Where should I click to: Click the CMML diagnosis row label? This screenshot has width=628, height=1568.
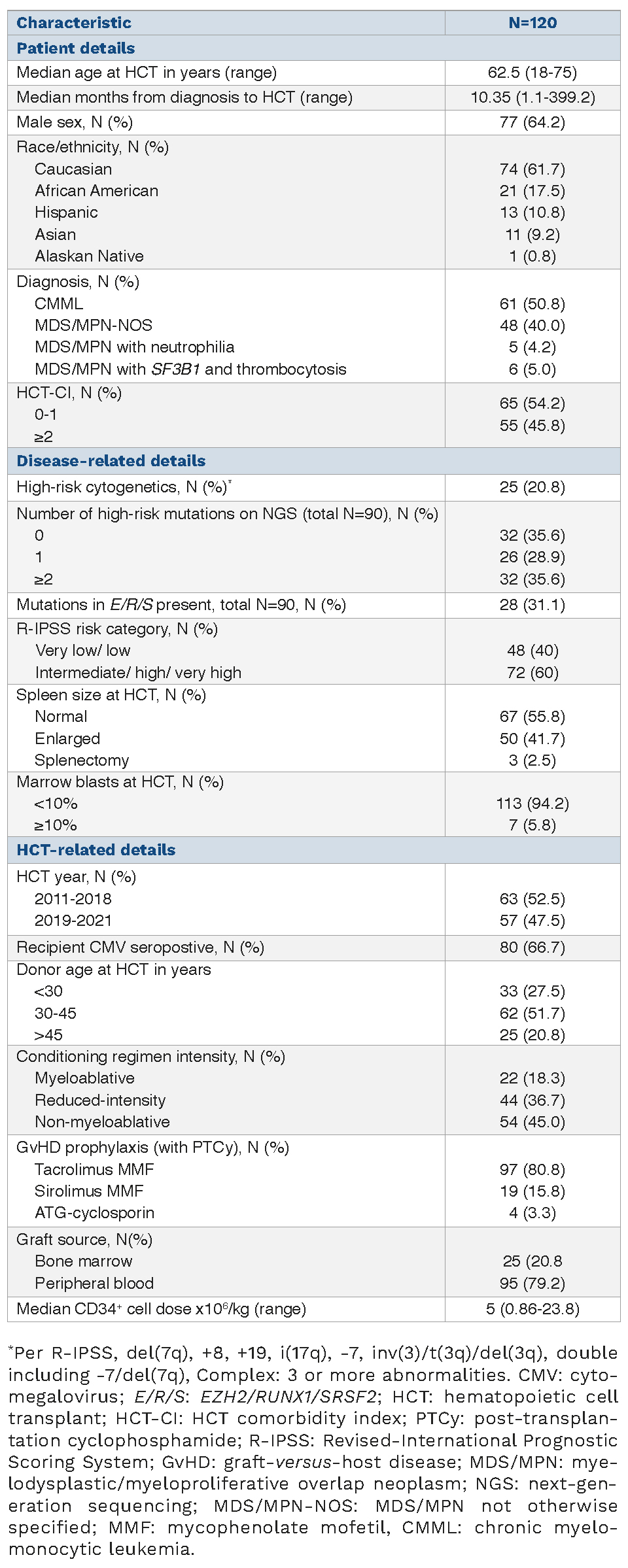coord(59,304)
